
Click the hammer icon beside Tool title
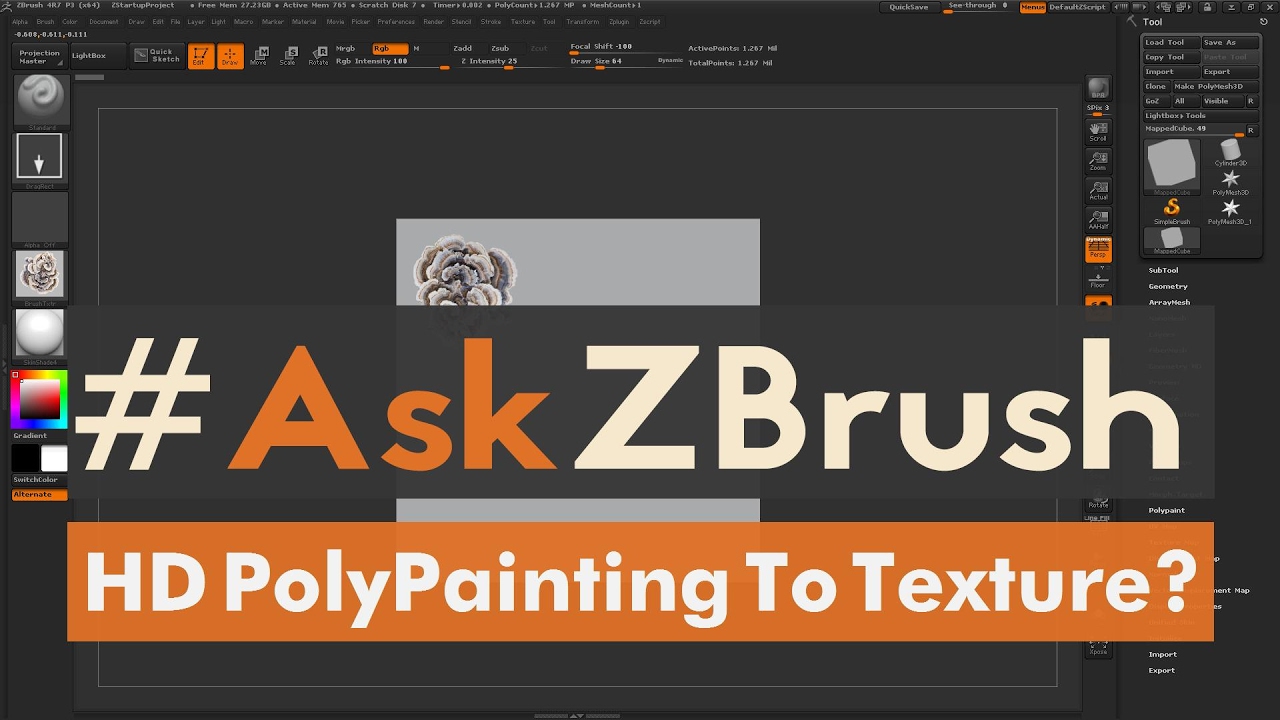[1132, 21]
